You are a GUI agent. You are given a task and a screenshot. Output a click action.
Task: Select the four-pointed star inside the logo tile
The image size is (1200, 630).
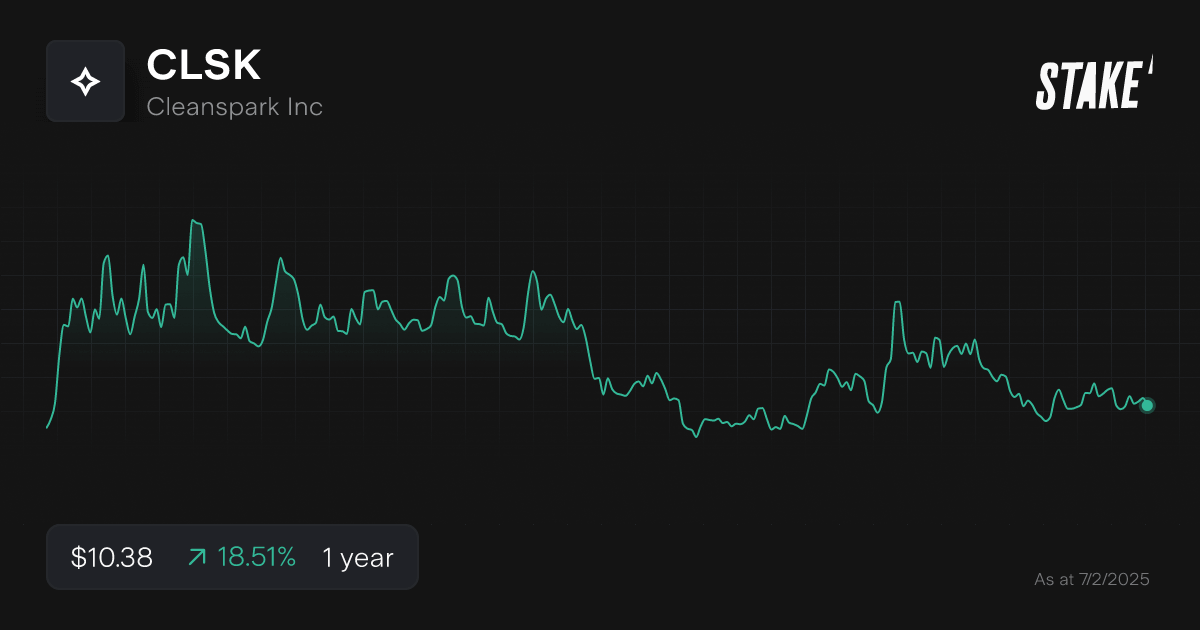pyautogui.click(x=86, y=80)
